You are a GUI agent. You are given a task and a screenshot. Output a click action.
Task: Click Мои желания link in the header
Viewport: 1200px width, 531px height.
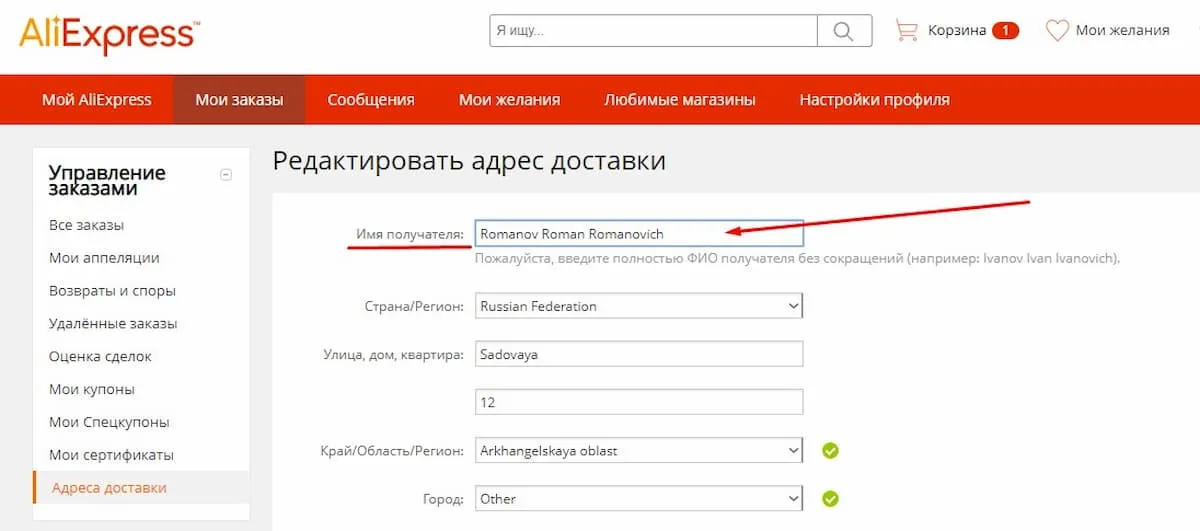coord(1122,30)
